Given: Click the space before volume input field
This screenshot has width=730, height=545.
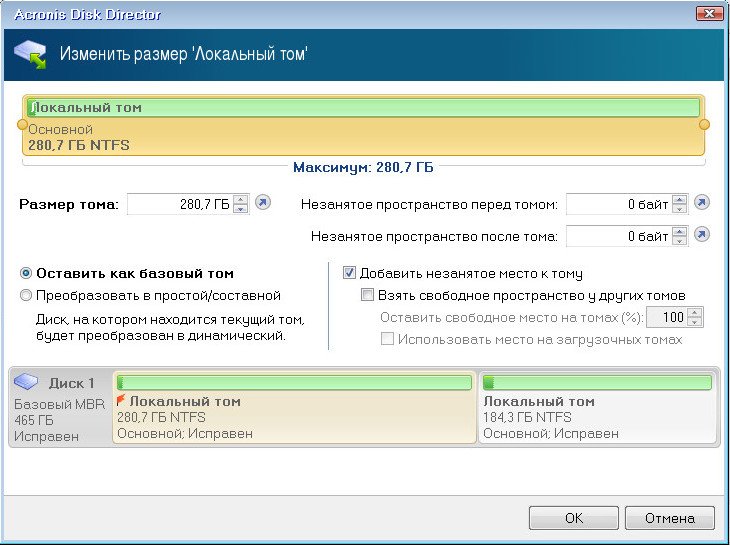Looking at the screenshot, I should (619, 204).
